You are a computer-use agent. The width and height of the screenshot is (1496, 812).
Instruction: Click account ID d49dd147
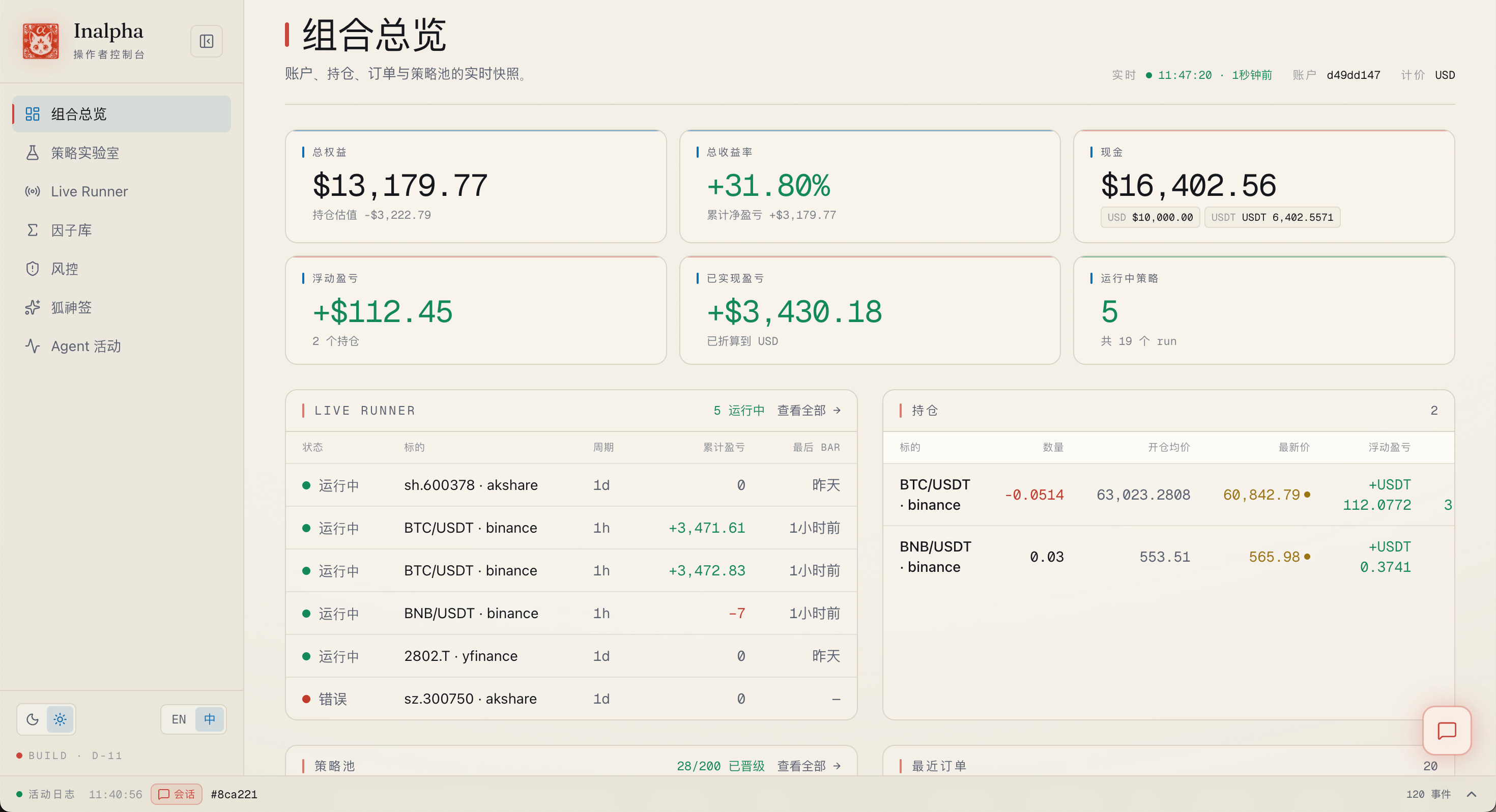1353,75
